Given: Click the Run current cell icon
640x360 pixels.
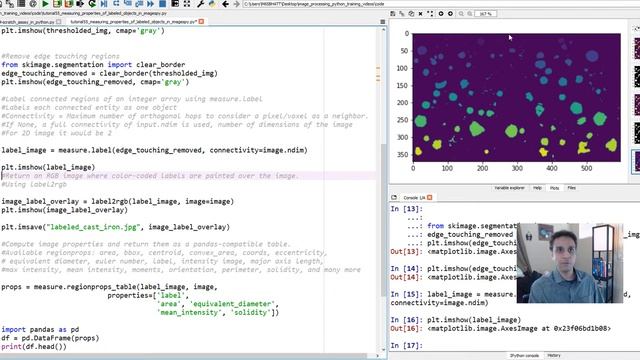Looking at the screenshot, I should point(57,4).
